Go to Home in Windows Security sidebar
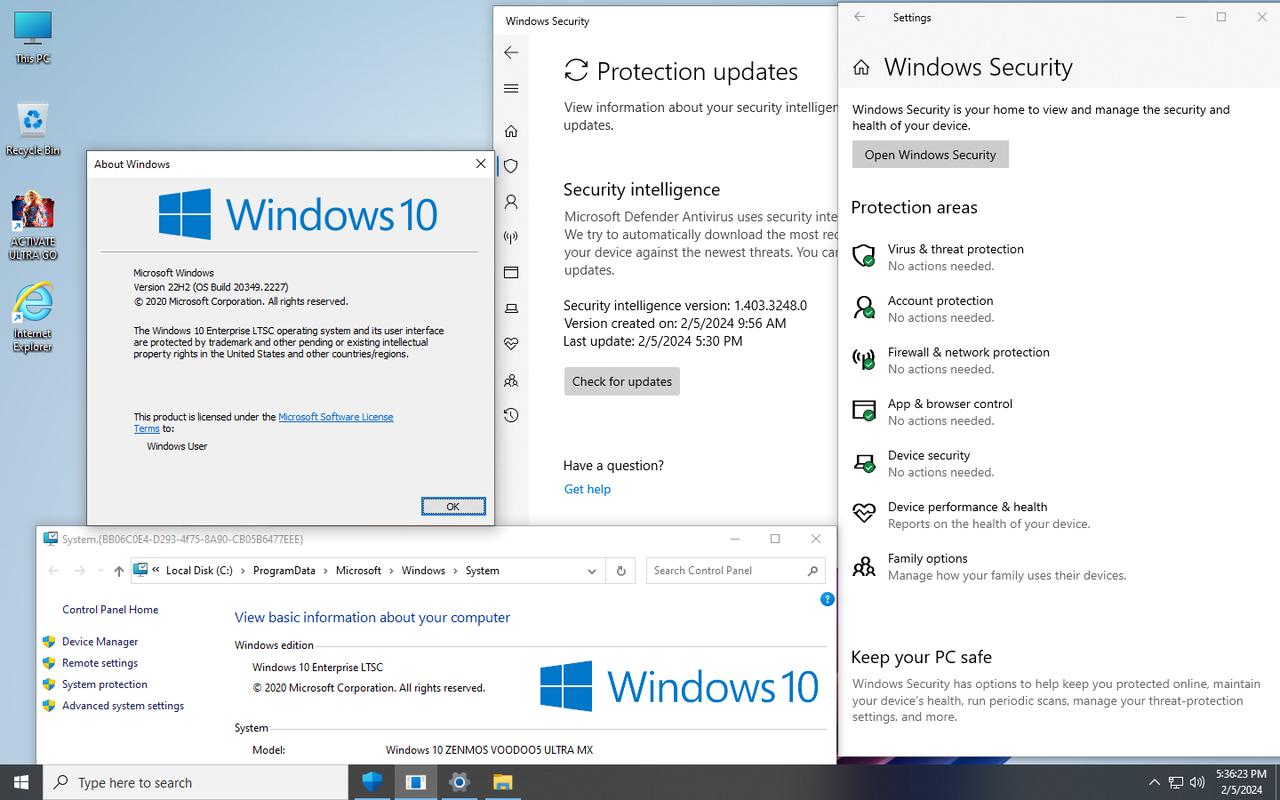 511,131
